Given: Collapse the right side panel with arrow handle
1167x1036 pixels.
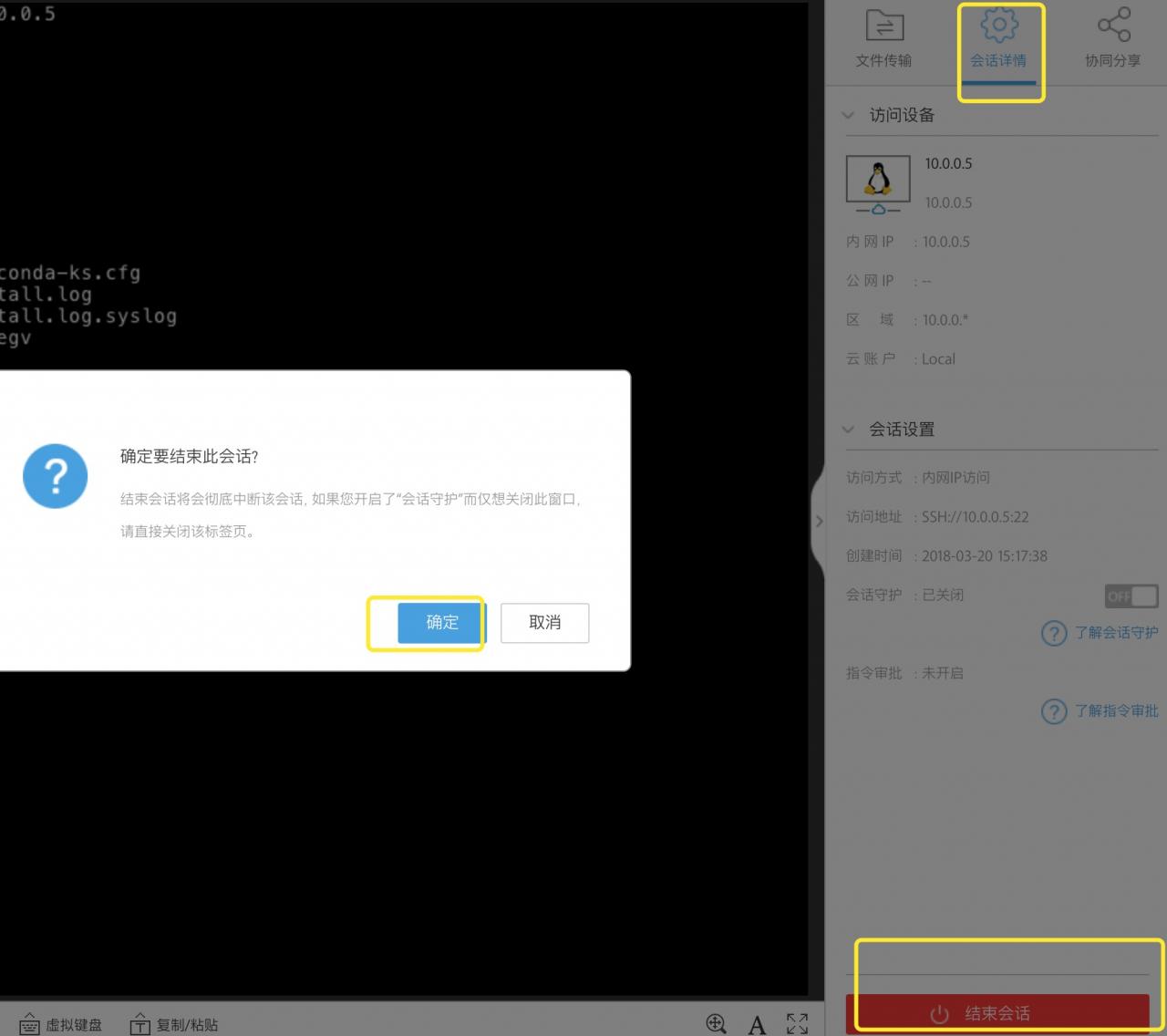Looking at the screenshot, I should pos(819,521).
